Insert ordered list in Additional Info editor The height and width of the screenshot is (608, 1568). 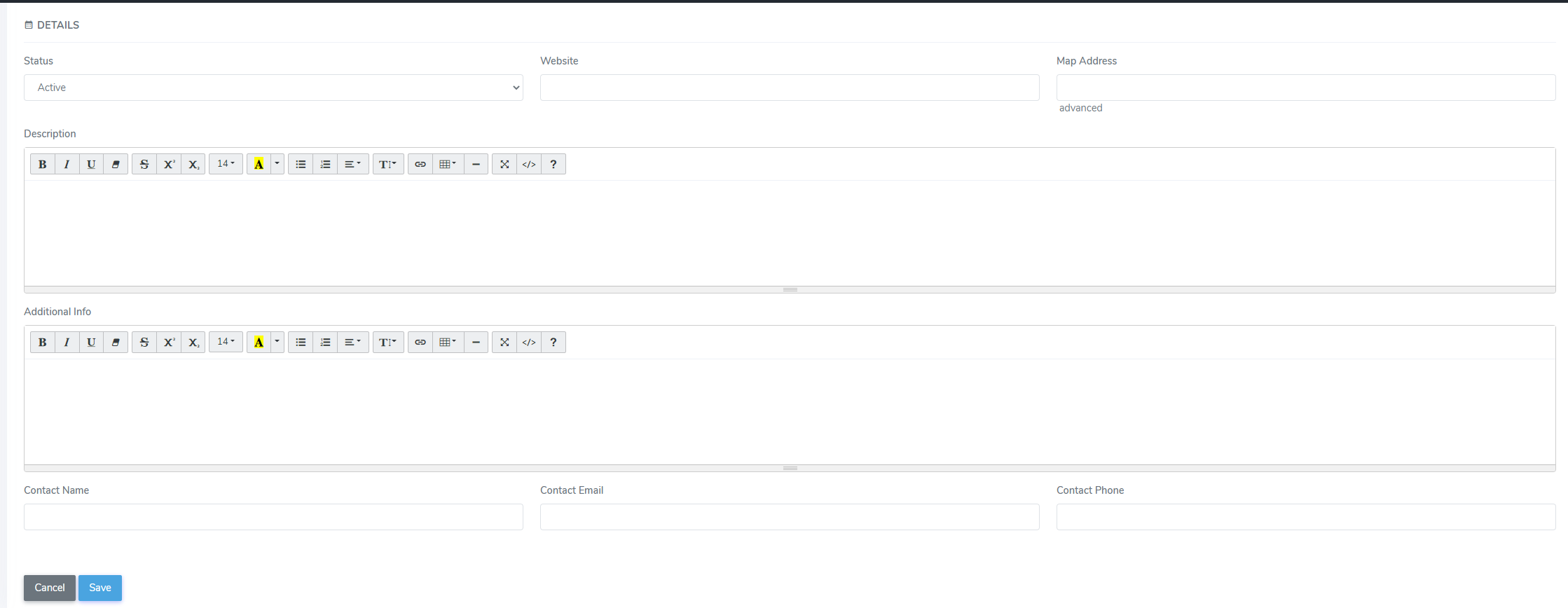(325, 342)
